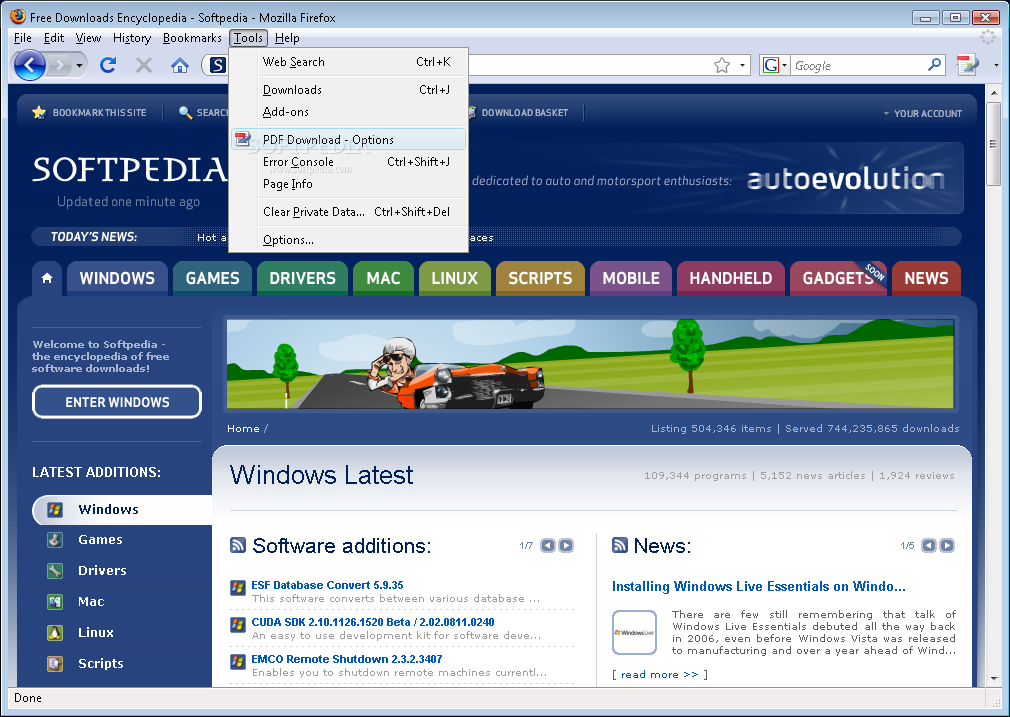Choose Page Info menu entry

pyautogui.click(x=348, y=184)
